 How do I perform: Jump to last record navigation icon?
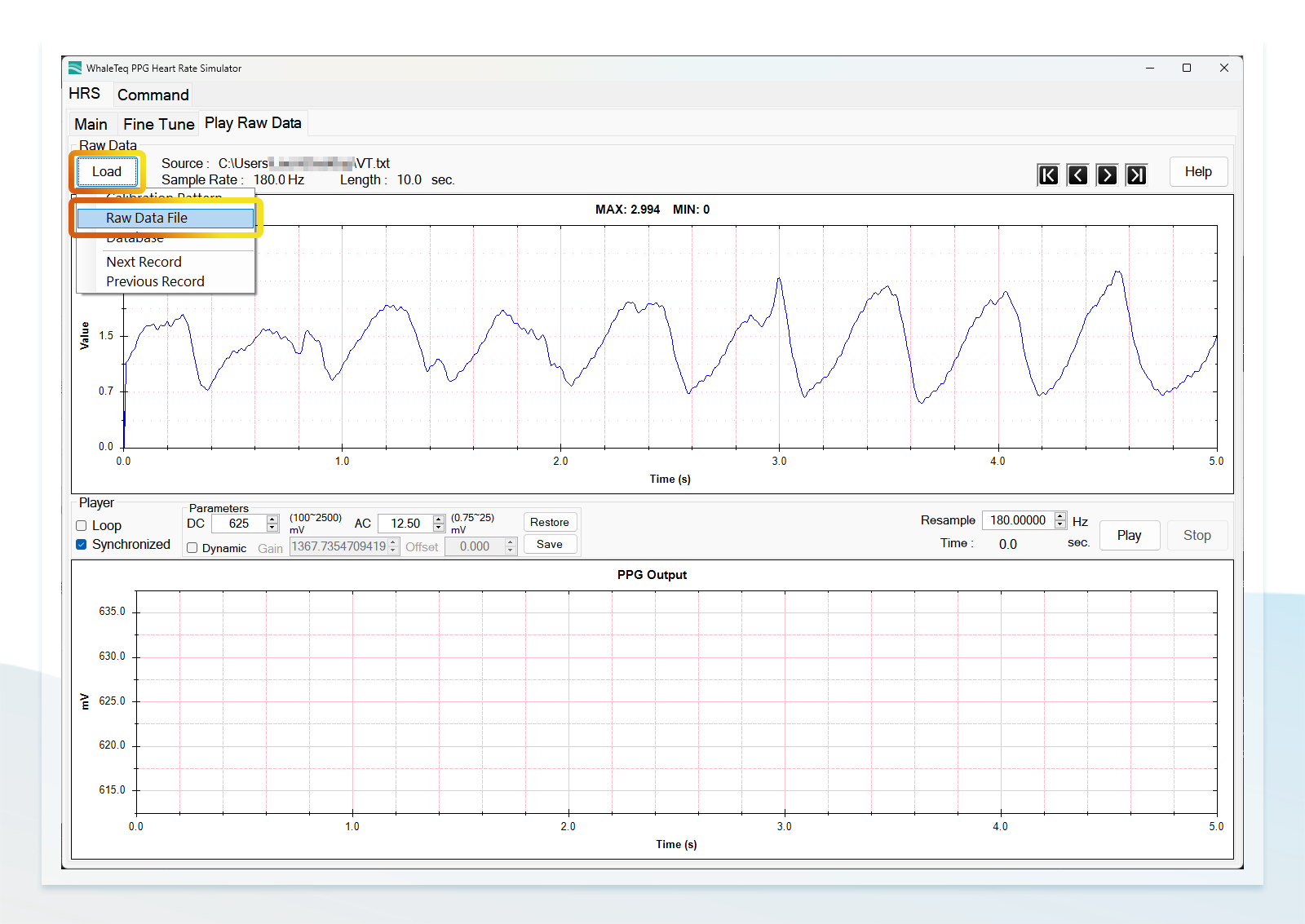click(1136, 175)
